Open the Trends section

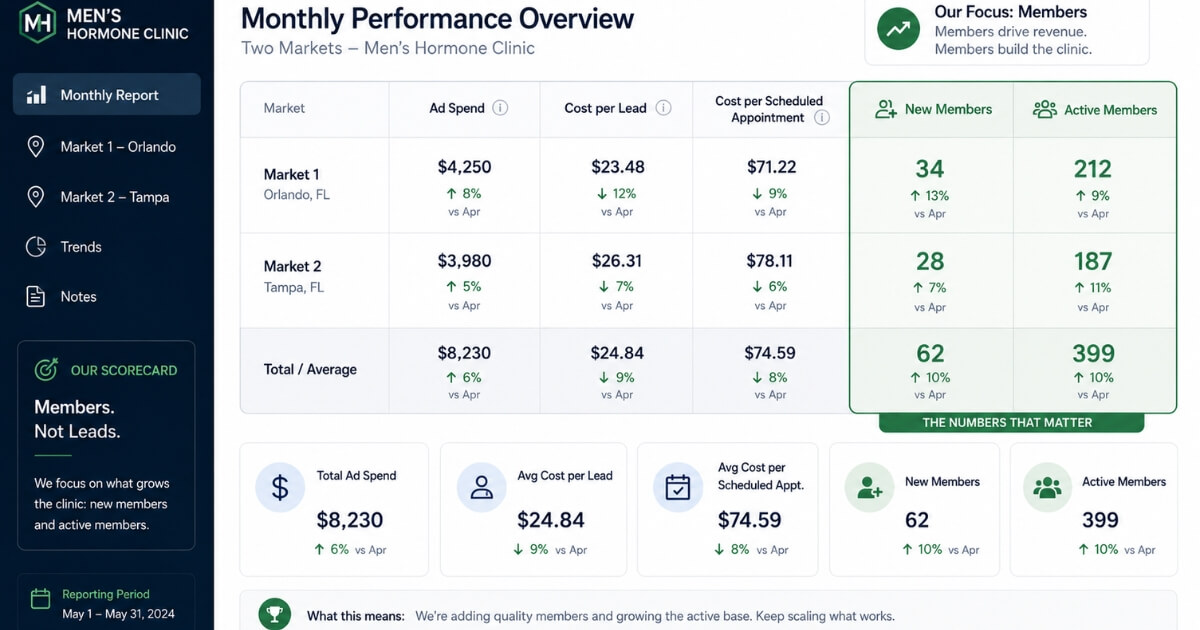pyautogui.click(x=107, y=246)
